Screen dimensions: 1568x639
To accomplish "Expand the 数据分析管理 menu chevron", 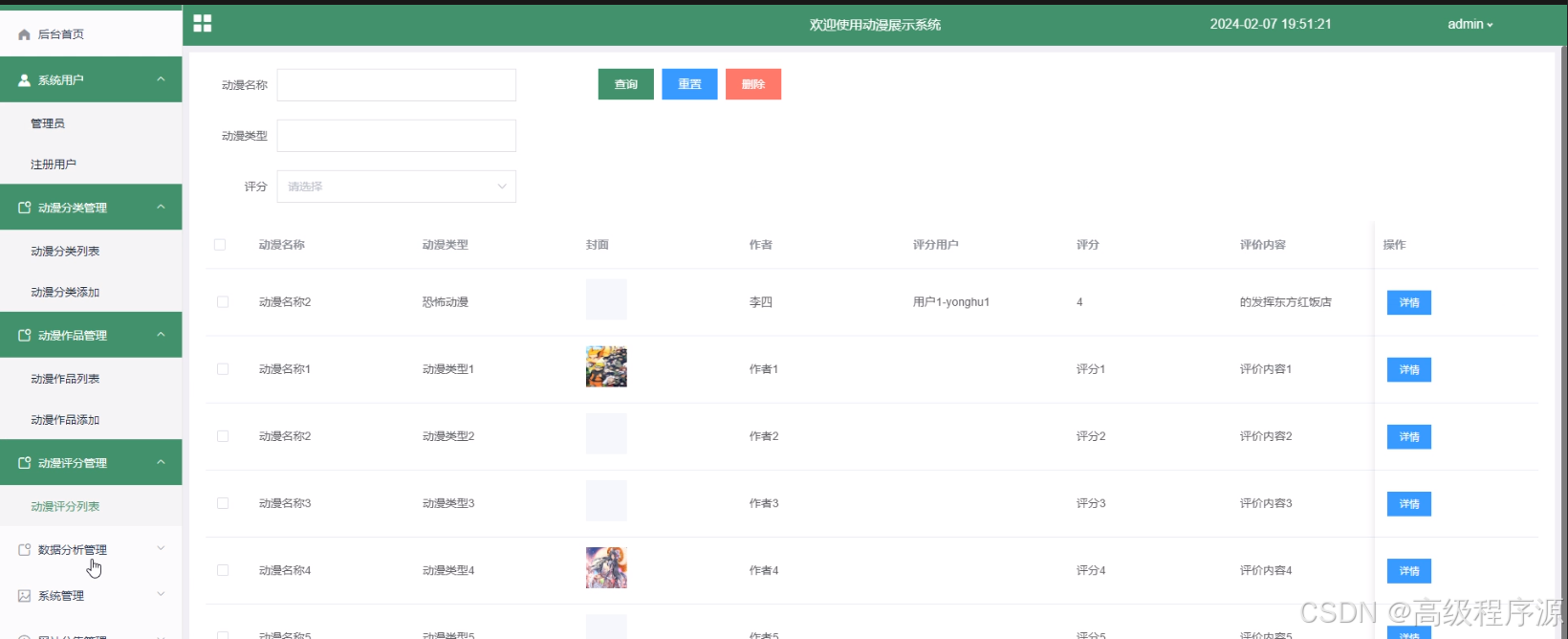I will pos(161,548).
